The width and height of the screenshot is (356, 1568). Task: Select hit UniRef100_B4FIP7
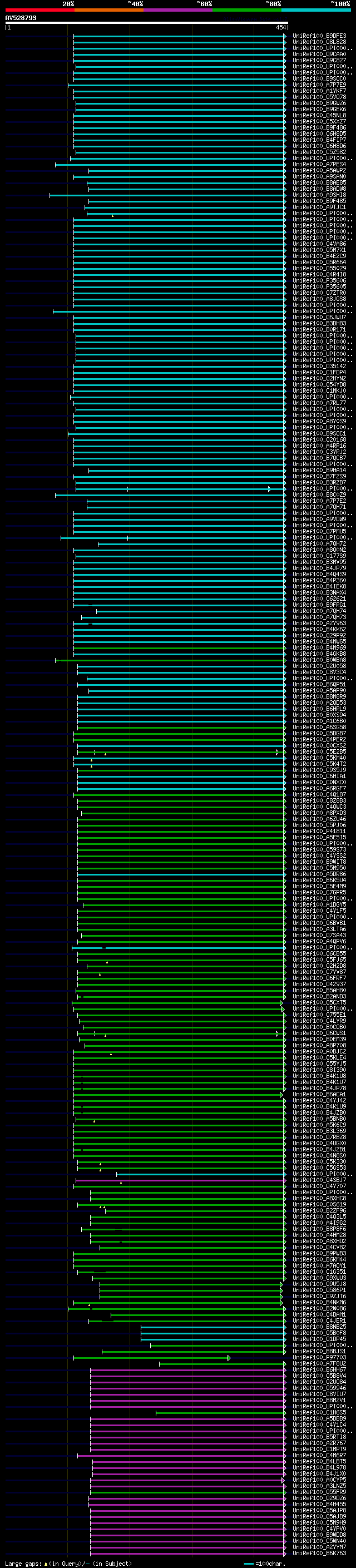coord(319,140)
